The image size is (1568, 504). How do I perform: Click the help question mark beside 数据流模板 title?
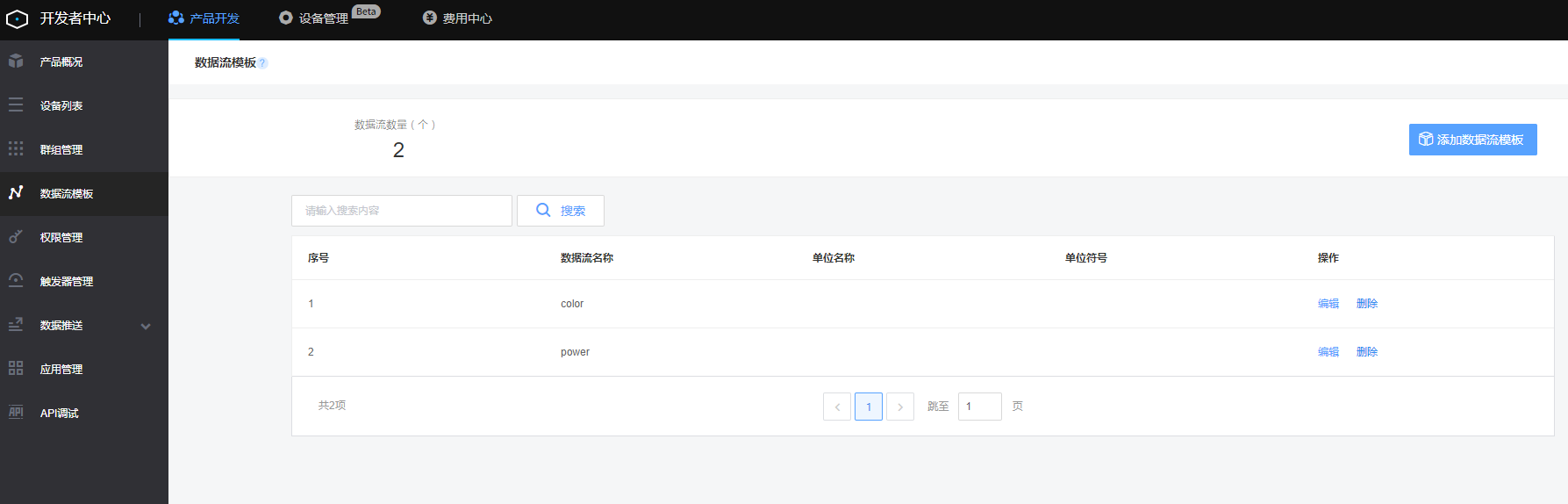[x=262, y=63]
